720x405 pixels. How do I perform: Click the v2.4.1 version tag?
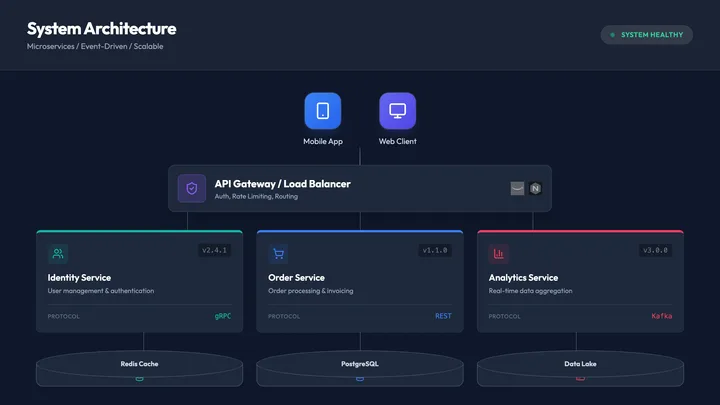[214, 250]
